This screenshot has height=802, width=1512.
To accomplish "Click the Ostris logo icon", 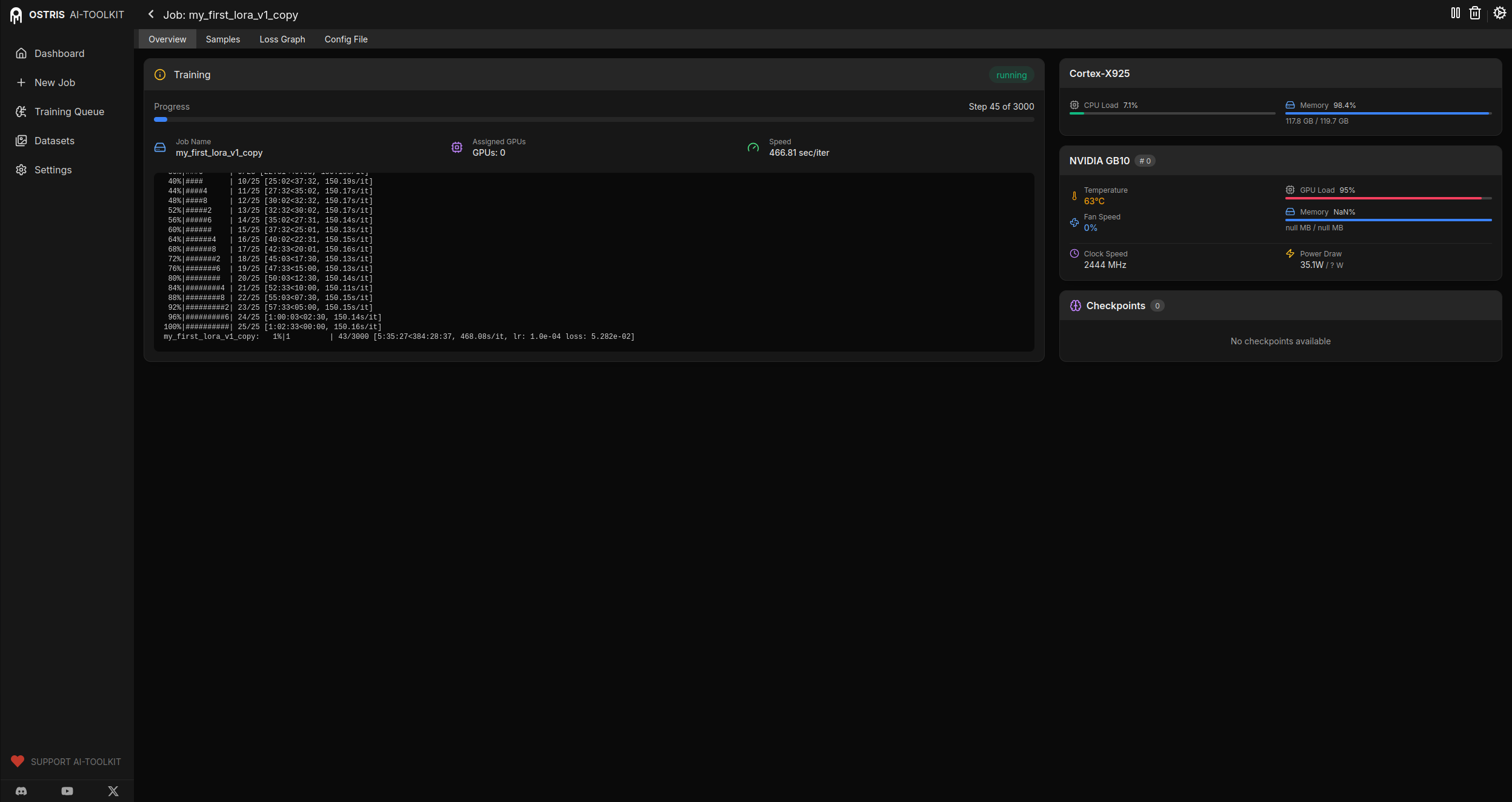I will pyautogui.click(x=16, y=15).
